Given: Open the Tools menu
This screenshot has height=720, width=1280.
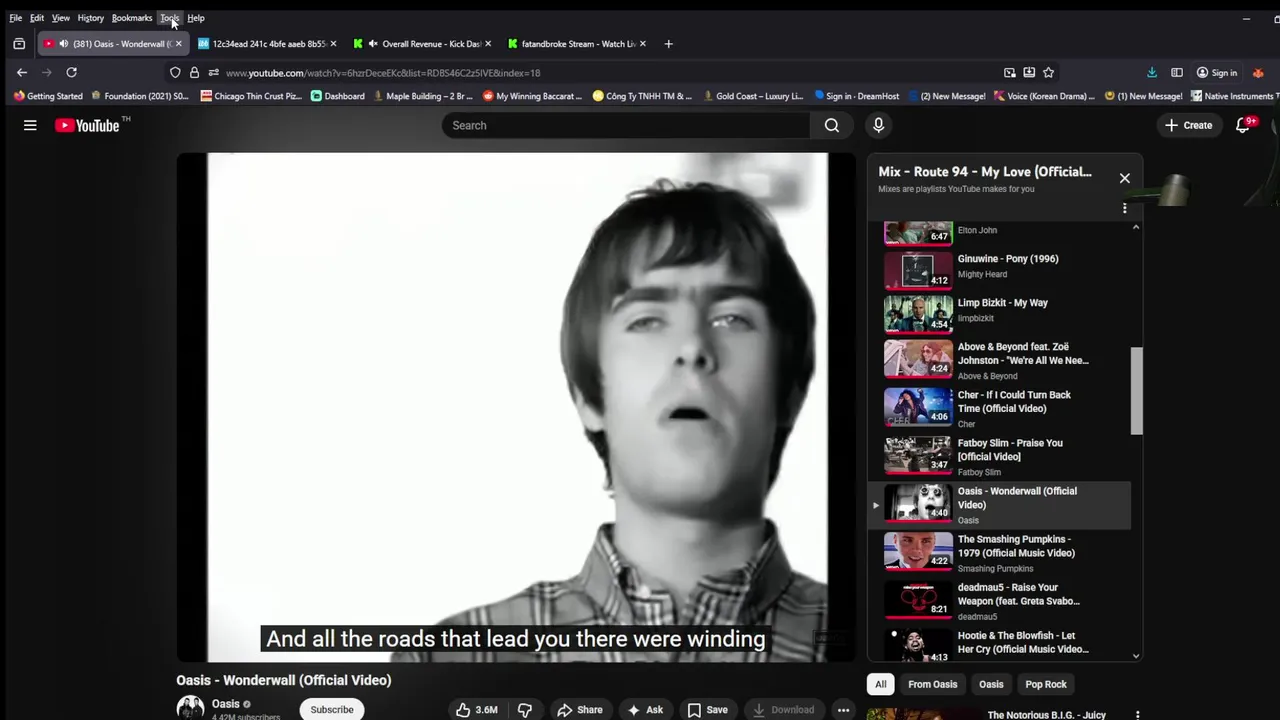Looking at the screenshot, I should [x=170, y=18].
